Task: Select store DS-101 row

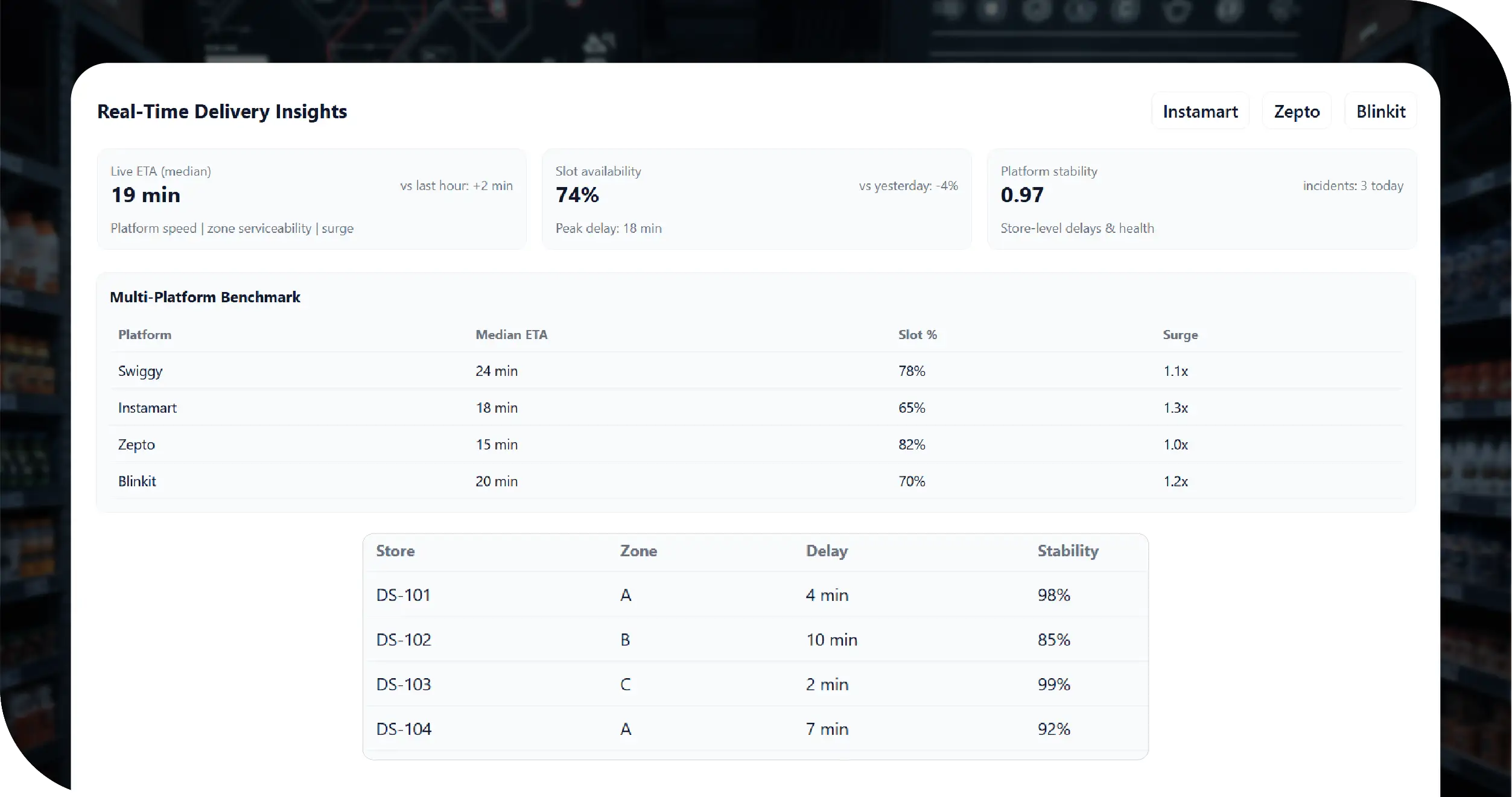Action: tap(402, 594)
